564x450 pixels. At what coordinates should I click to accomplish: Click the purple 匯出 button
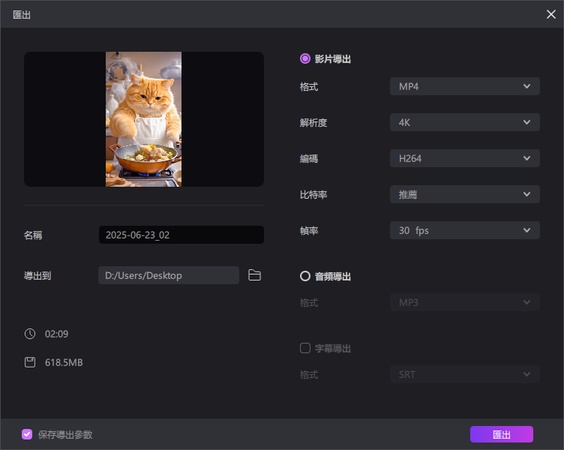[x=501, y=434]
